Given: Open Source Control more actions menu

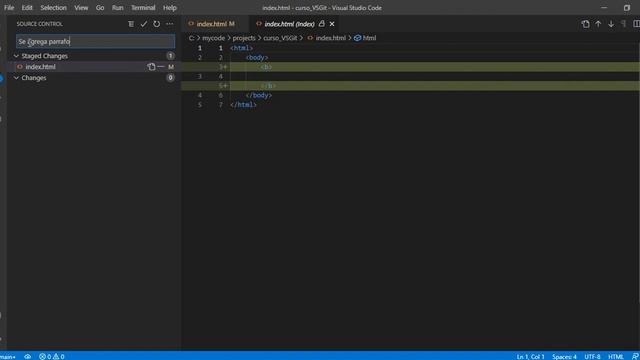Looking at the screenshot, I should 169,24.
